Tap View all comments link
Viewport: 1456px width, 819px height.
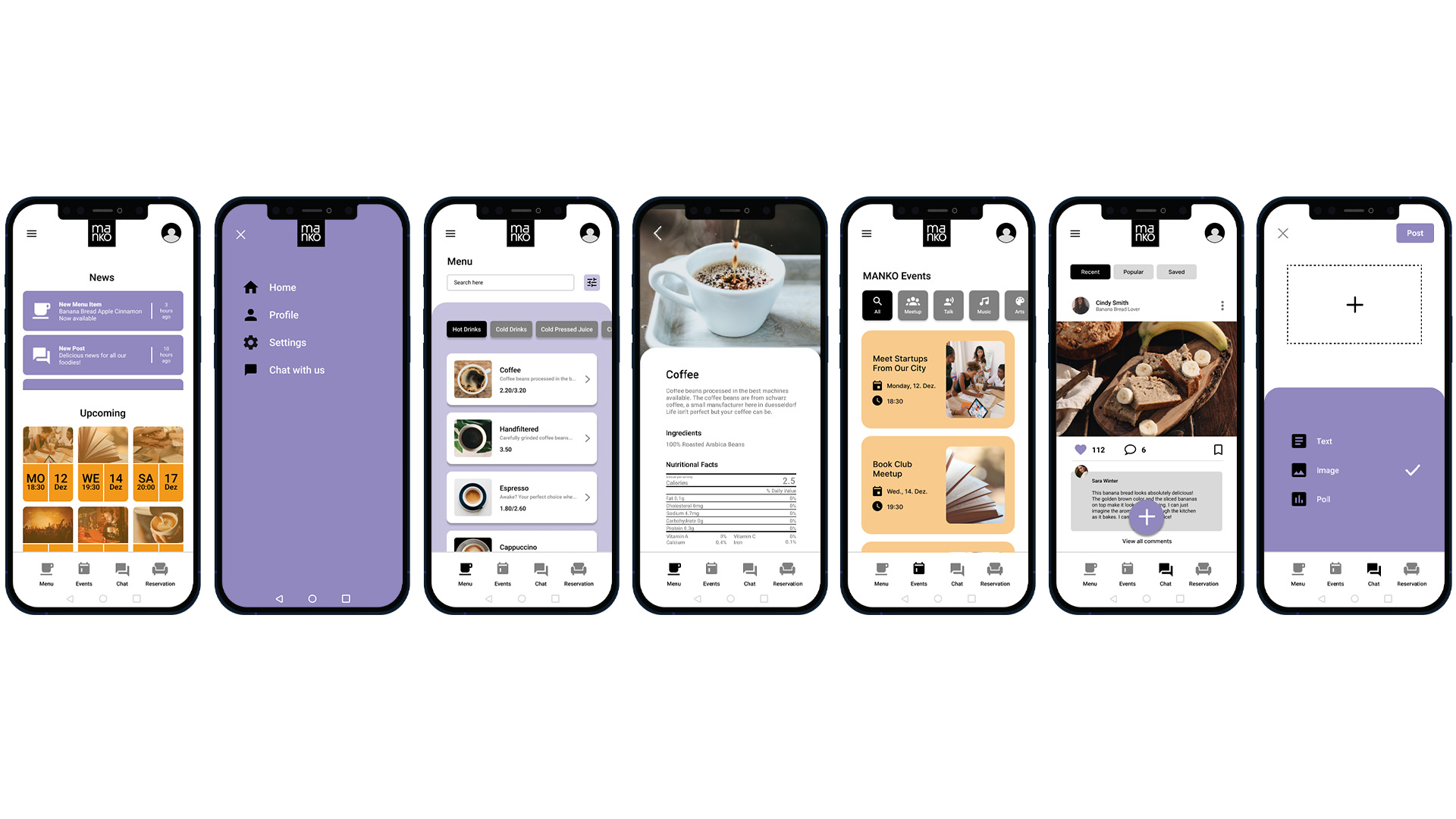(1147, 541)
